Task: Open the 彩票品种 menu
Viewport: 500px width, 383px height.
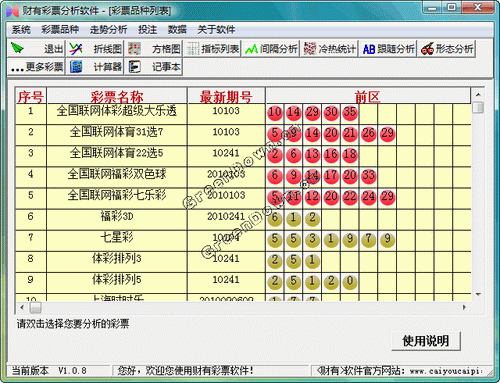Action: [60, 30]
